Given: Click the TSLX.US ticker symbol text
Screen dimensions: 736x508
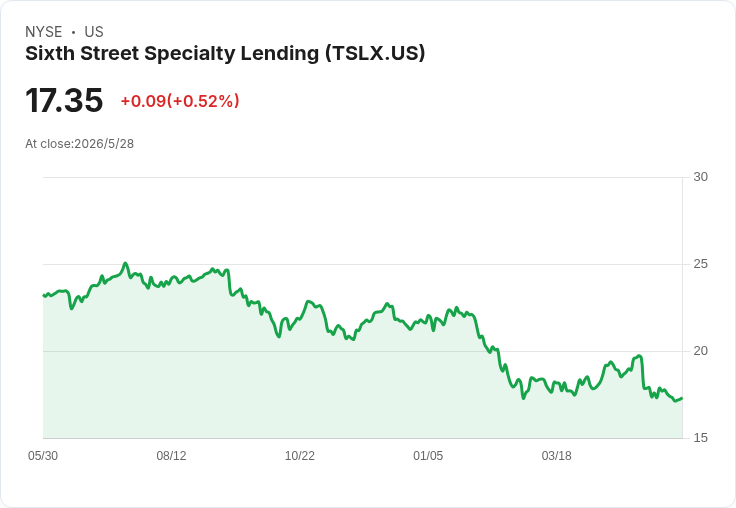Looking at the screenshot, I should [376, 53].
